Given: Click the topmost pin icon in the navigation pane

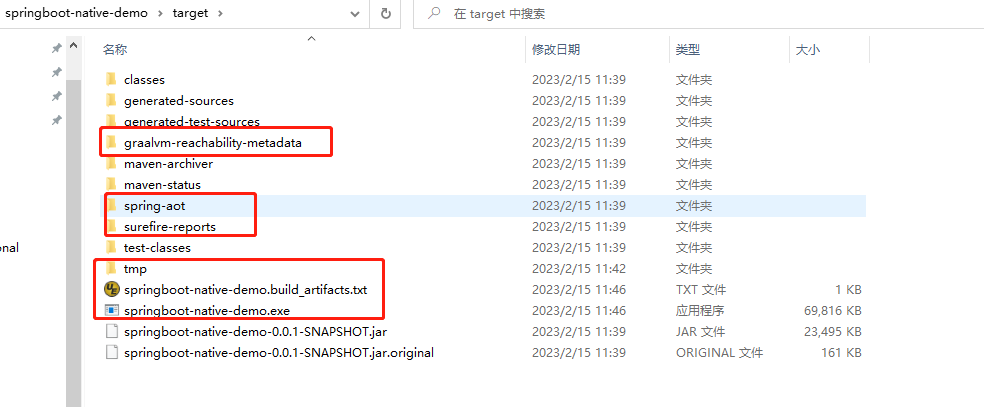Looking at the screenshot, I should click(56, 48).
